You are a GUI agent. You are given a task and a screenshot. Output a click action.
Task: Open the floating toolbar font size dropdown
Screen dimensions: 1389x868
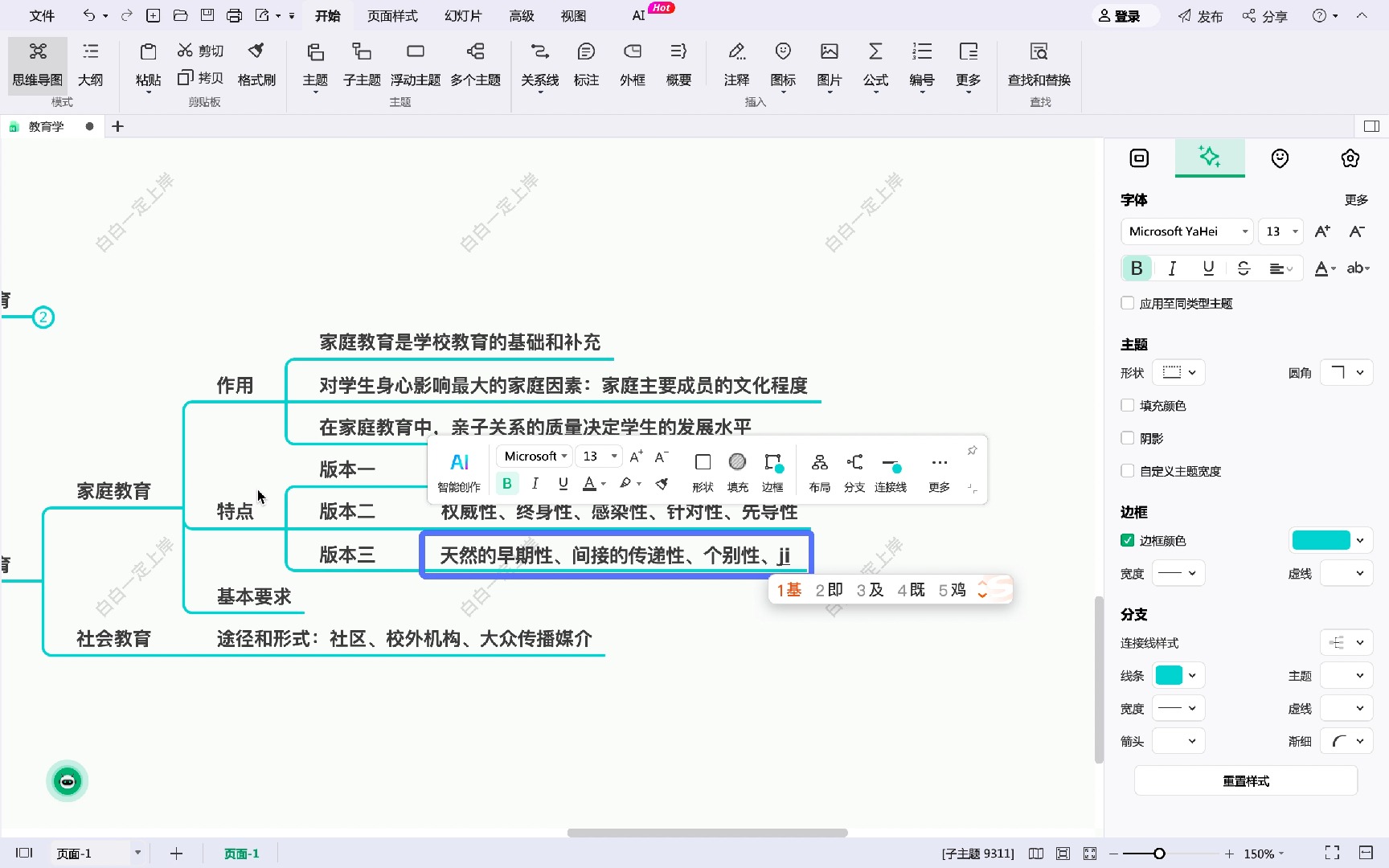[x=599, y=457]
